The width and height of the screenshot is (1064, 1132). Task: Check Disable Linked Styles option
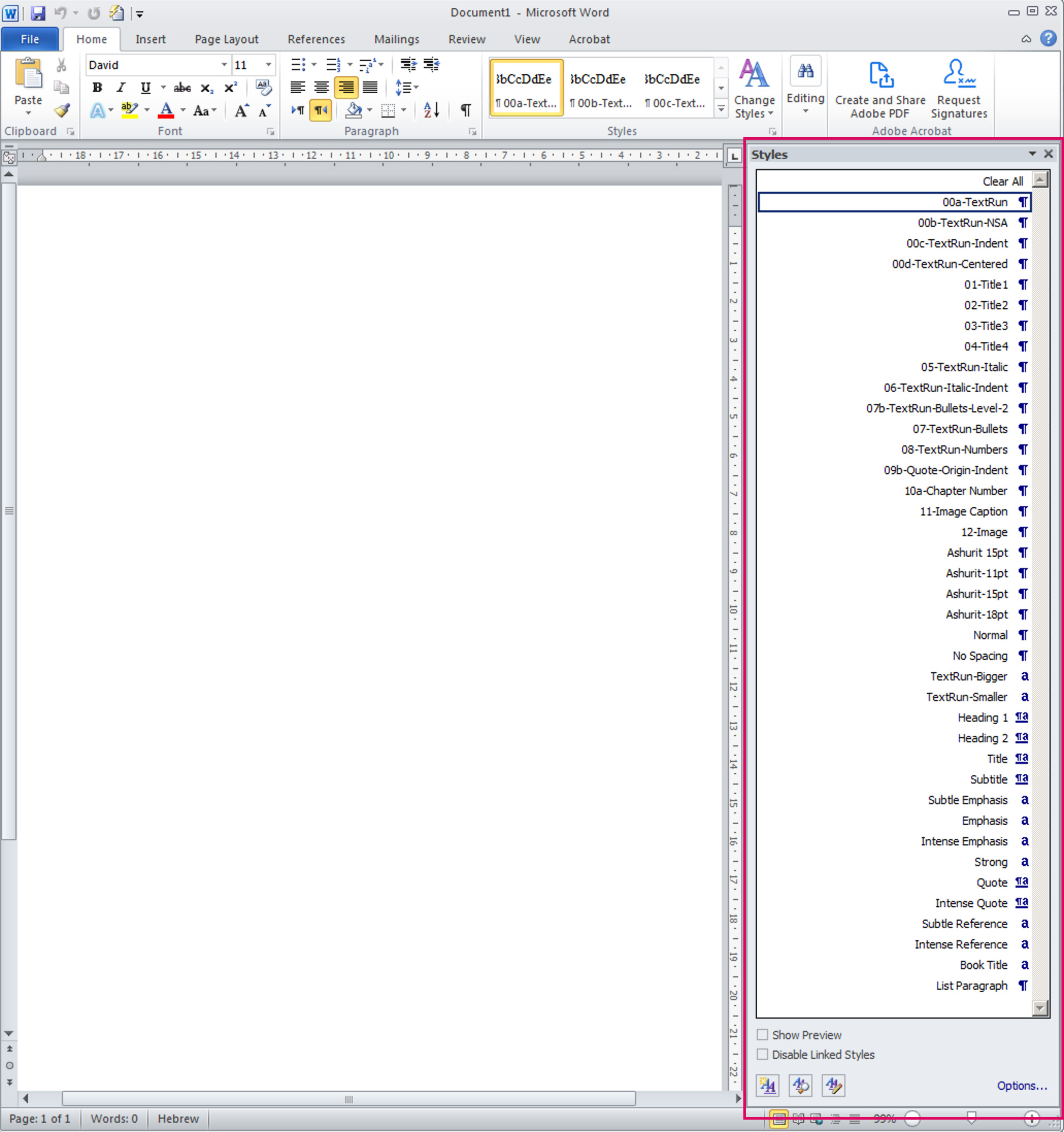(x=762, y=1054)
